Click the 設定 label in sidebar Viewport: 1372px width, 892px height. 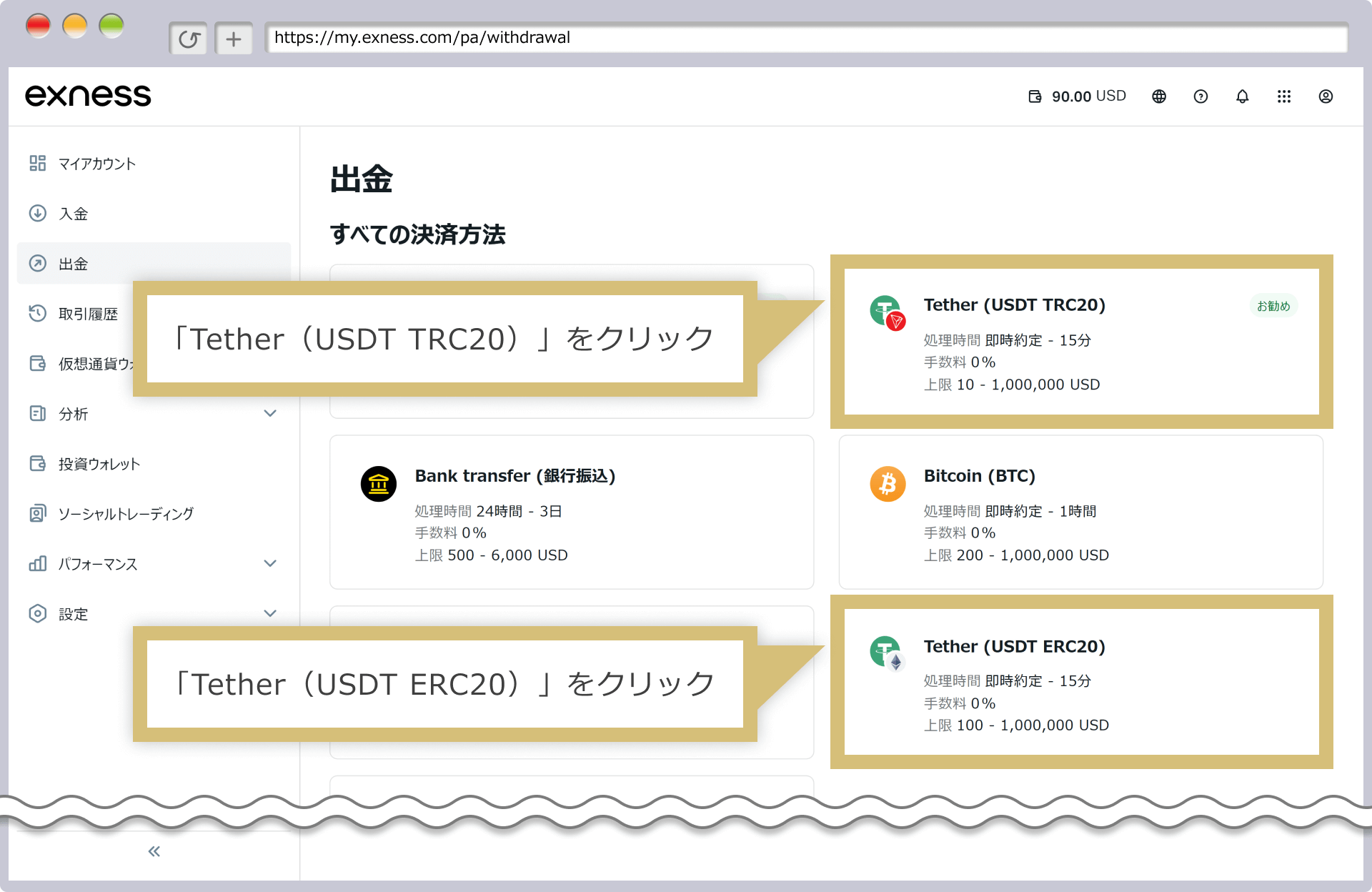pyautogui.click(x=74, y=614)
